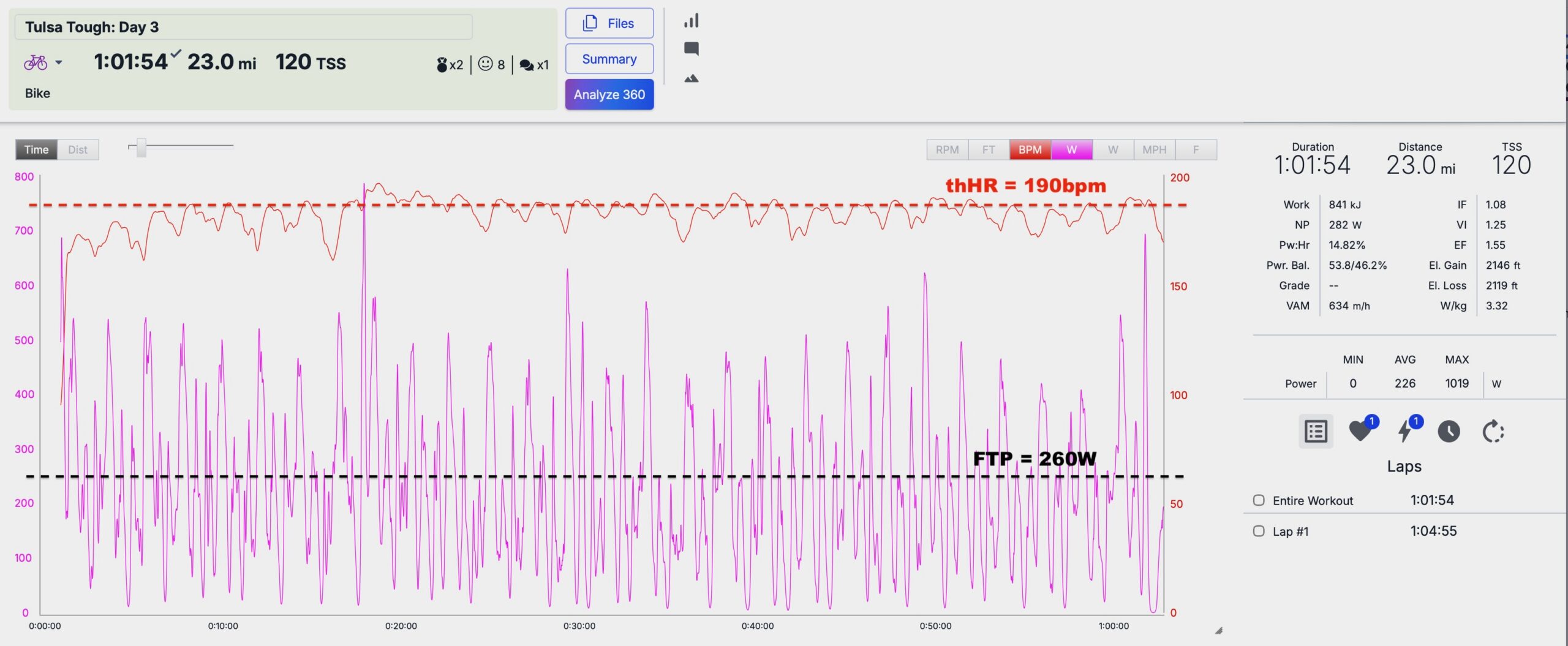The height and width of the screenshot is (646, 1568).
Task: Launch Analyze 360
Action: click(x=609, y=94)
